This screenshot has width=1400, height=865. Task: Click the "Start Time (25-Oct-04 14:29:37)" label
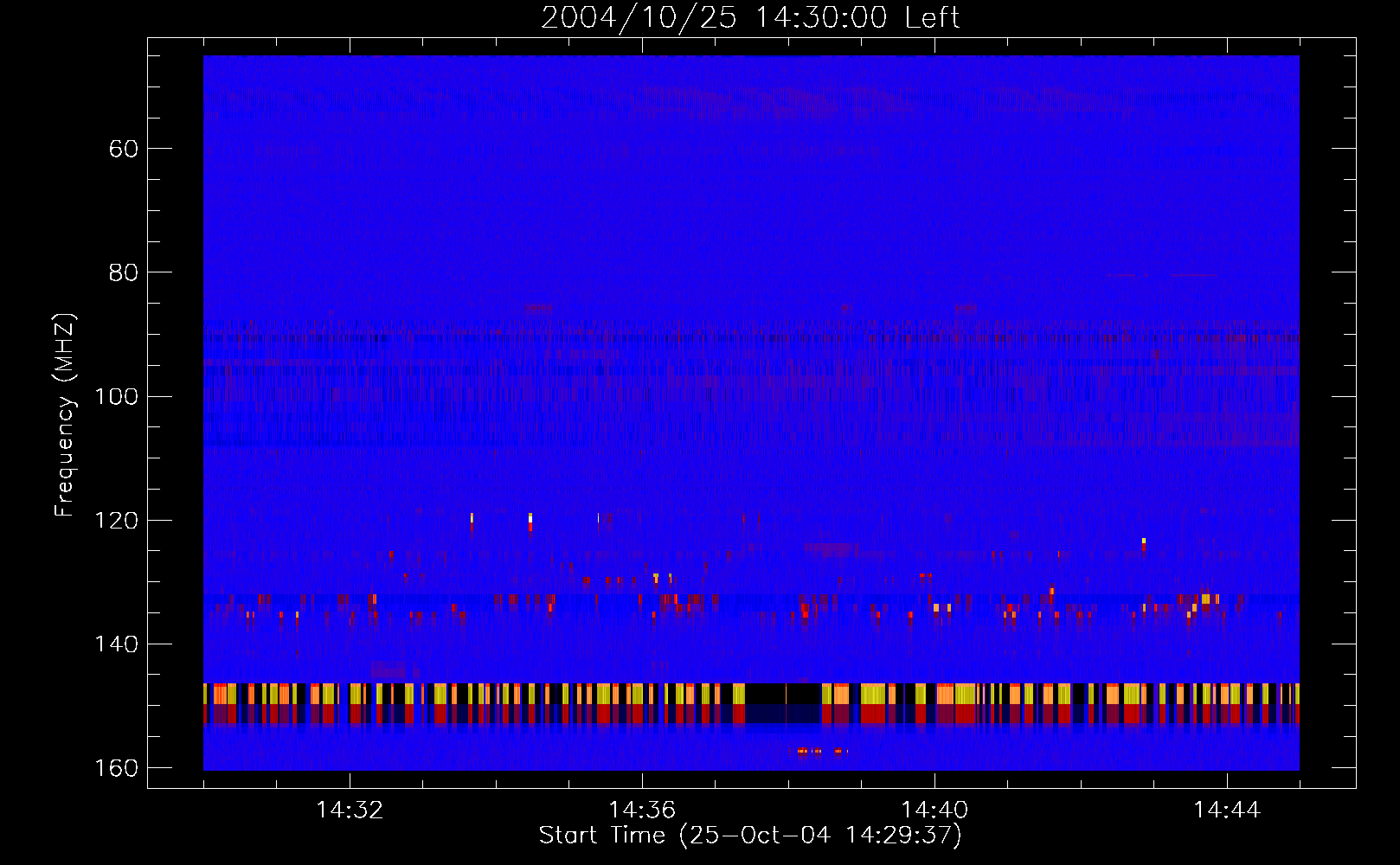coord(750,836)
